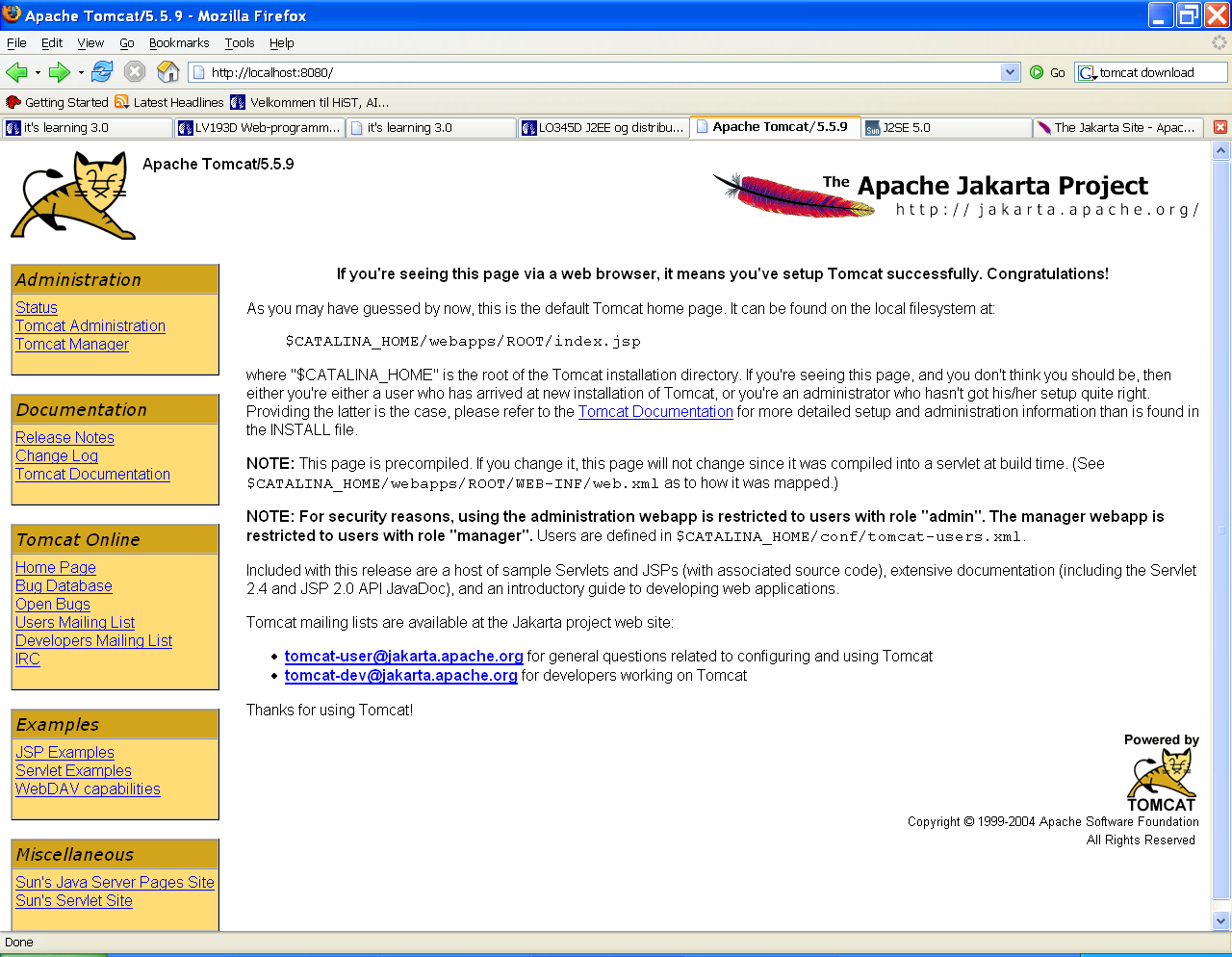Open the search engine selector icon
1232x957 pixels.
pyautogui.click(x=1088, y=73)
